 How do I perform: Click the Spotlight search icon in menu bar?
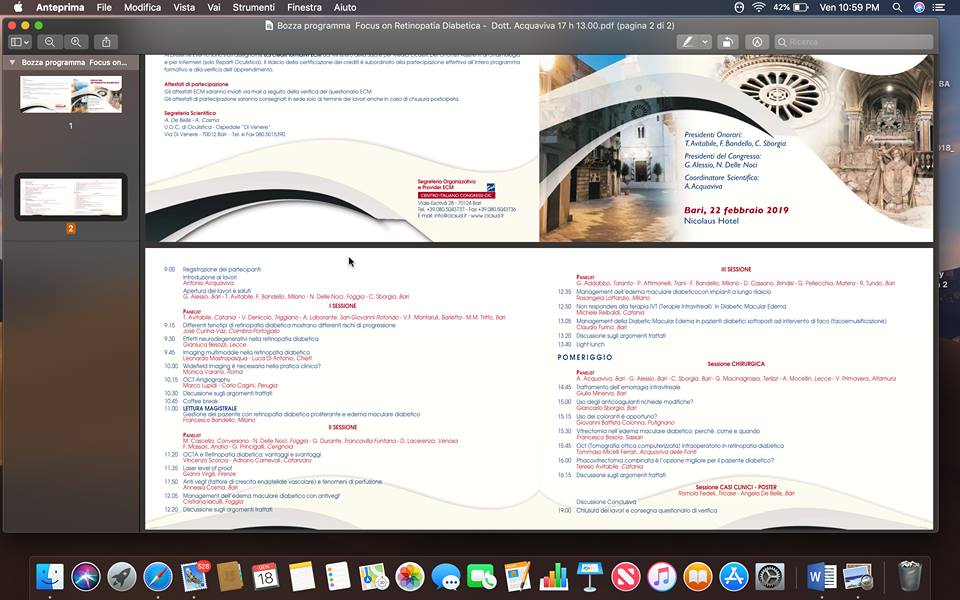[897, 7]
